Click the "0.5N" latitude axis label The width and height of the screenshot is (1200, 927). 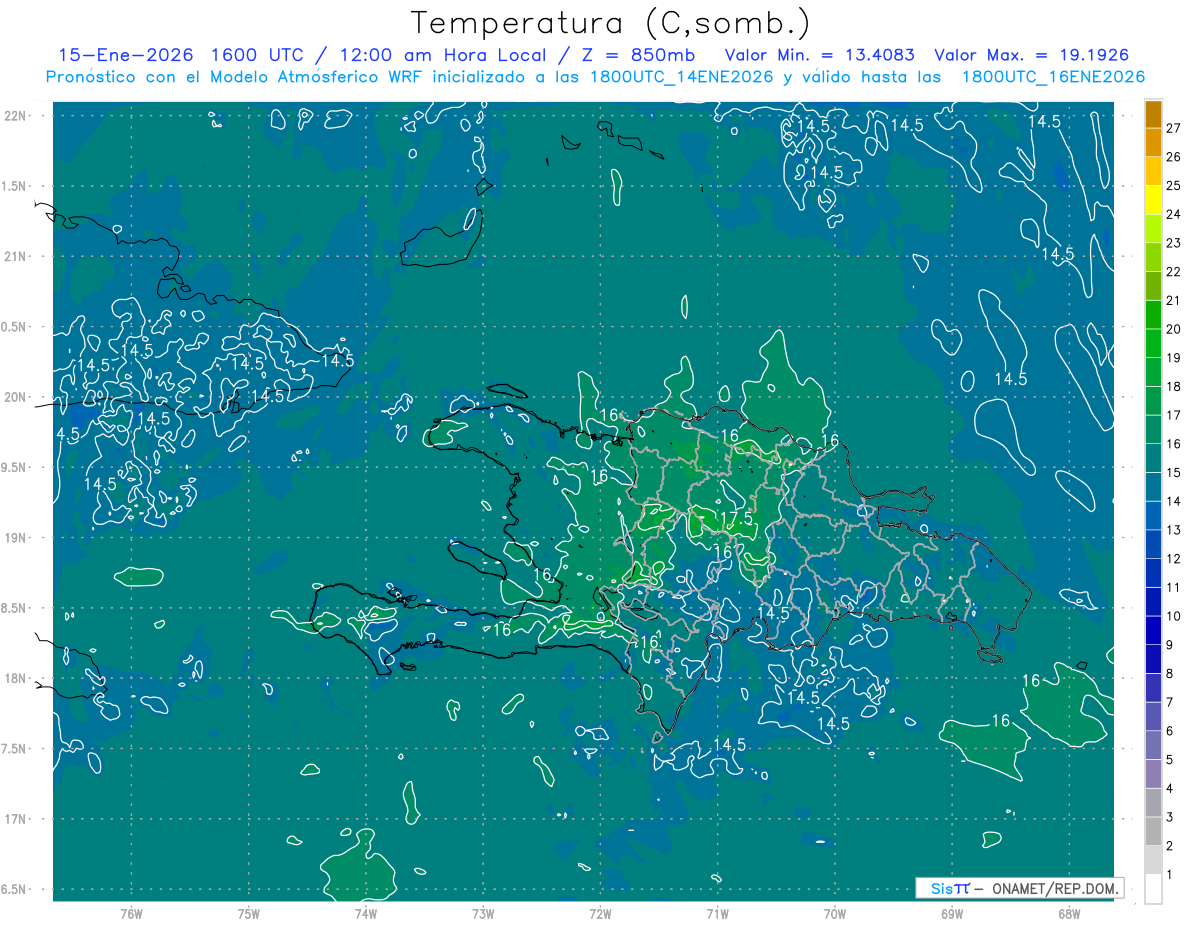14,327
